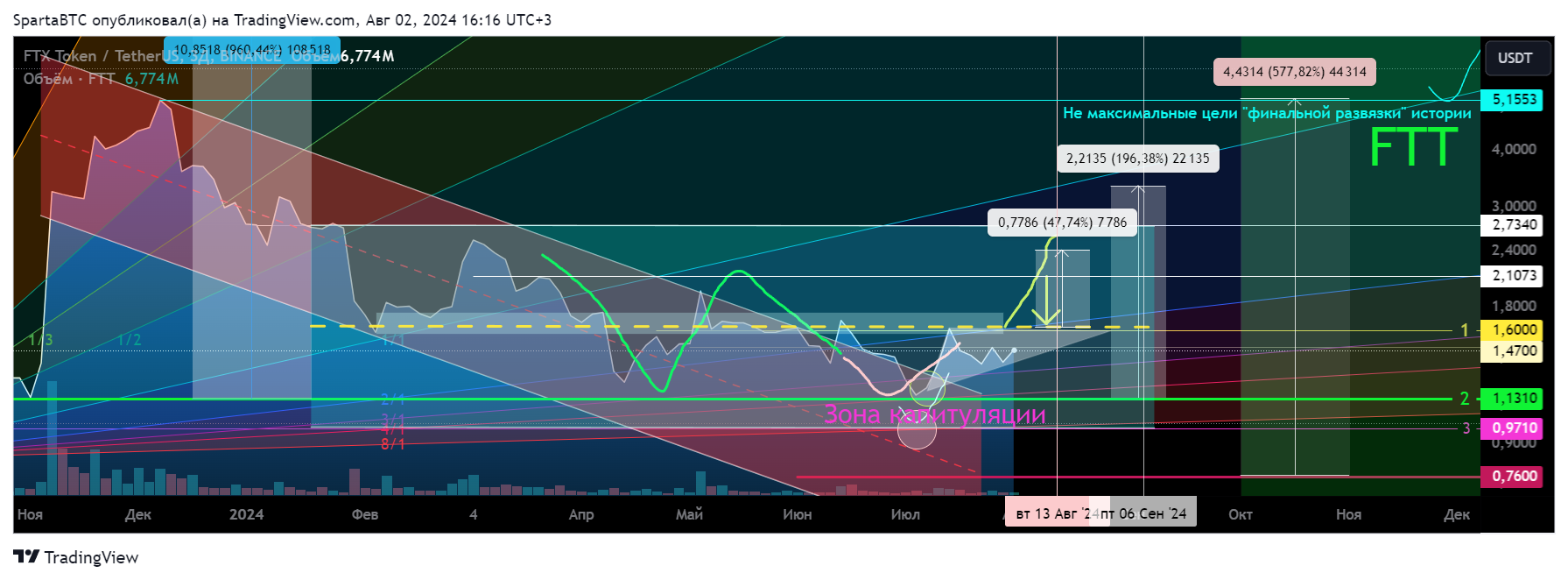Screen dimensions: 1568x580
Task: Click the 'Июл' month label
Action: 905,514
